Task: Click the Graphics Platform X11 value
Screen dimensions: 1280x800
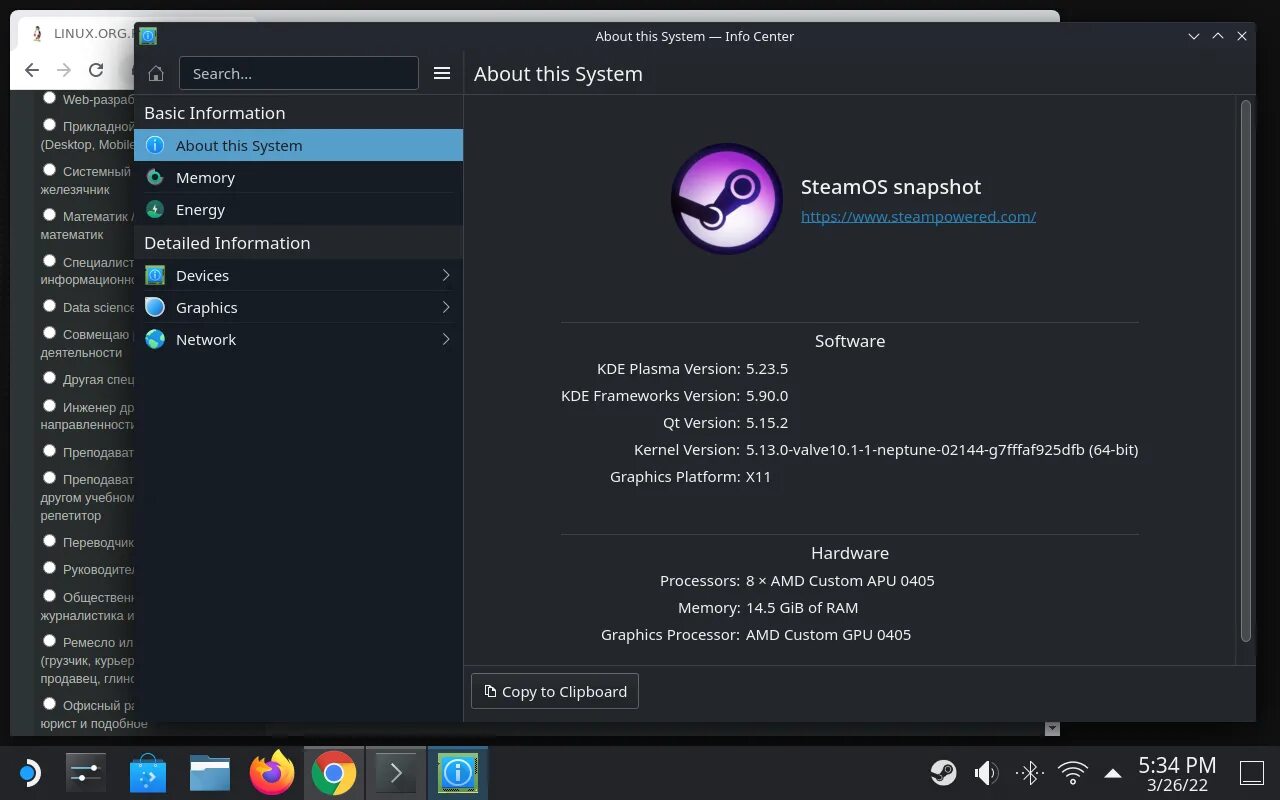Action: 759,477
